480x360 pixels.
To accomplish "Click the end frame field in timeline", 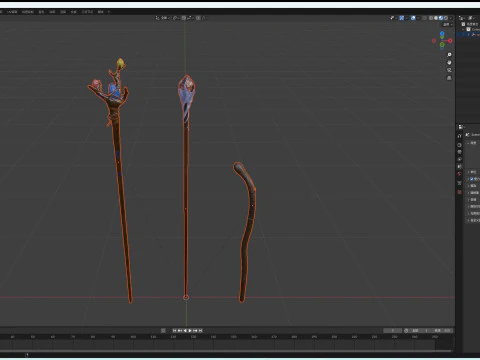I will tap(442, 331).
